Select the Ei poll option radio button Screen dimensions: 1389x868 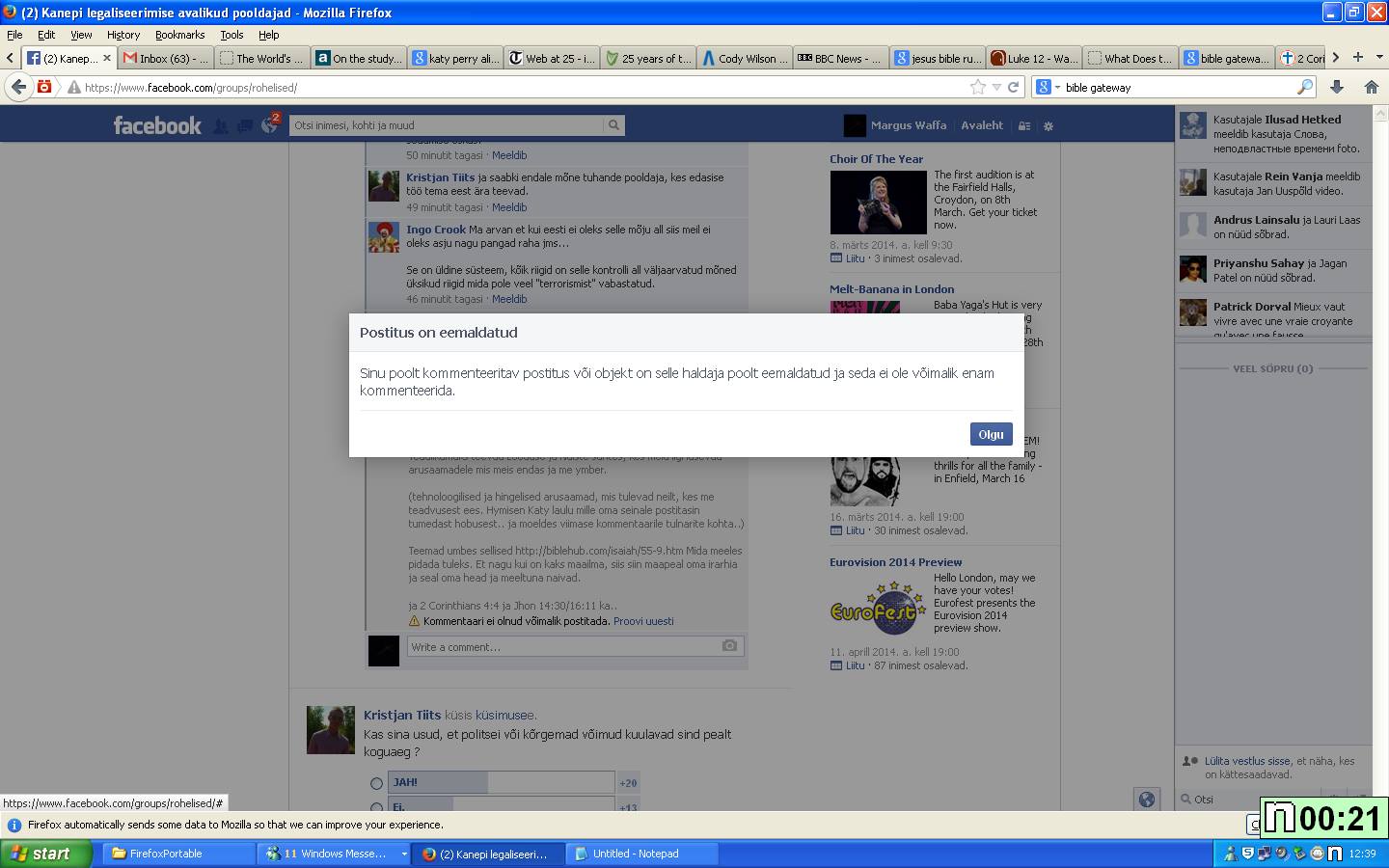click(x=376, y=807)
